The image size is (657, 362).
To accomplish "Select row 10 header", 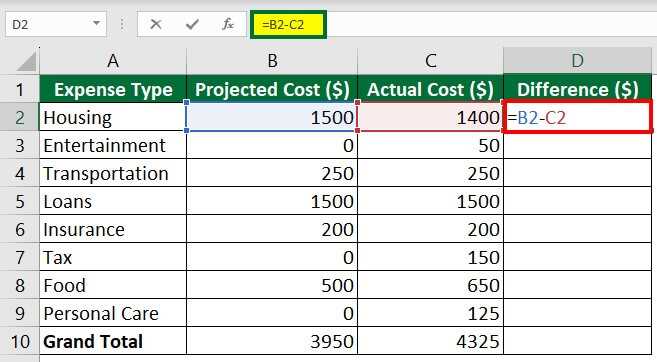I will [x=20, y=341].
